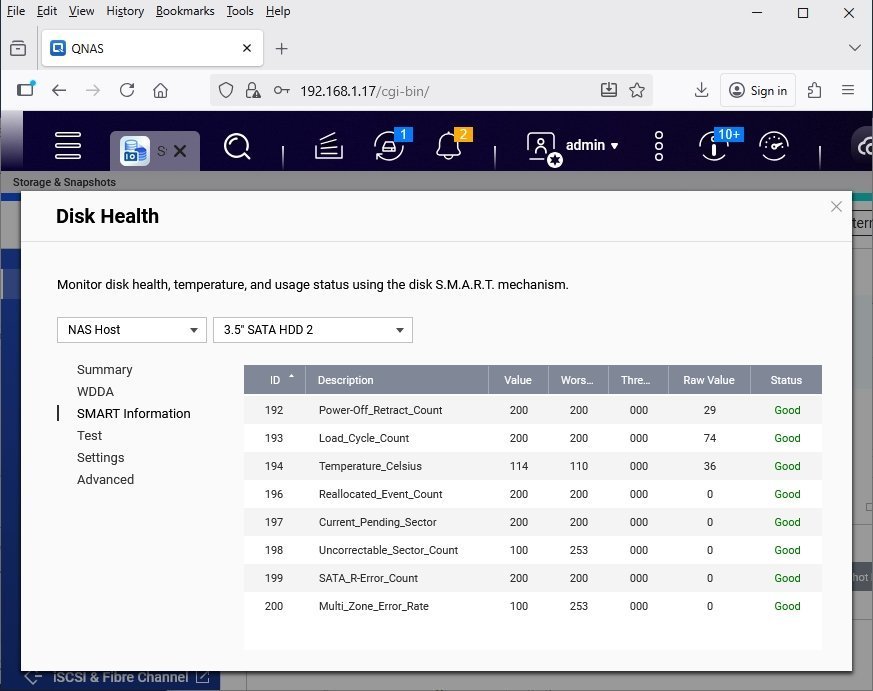
Task: Click the three vertical dots More icon
Action: pyautogui.click(x=659, y=146)
